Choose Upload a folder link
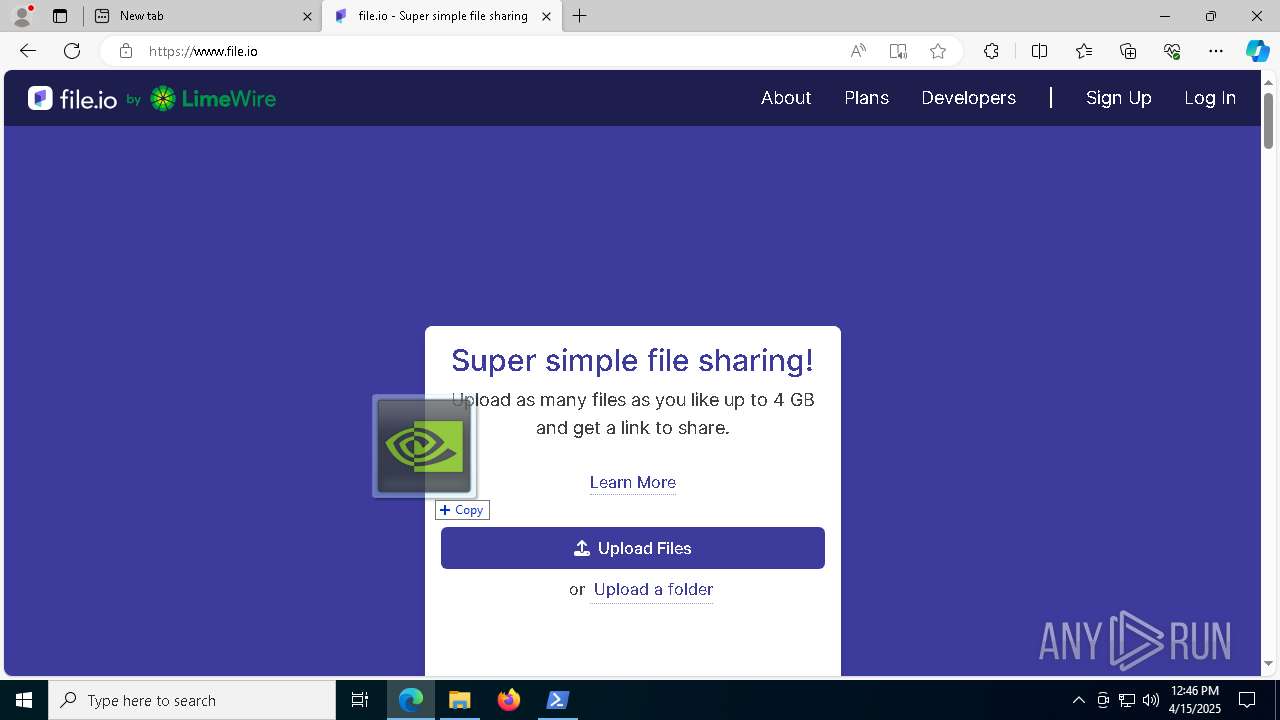 click(654, 589)
